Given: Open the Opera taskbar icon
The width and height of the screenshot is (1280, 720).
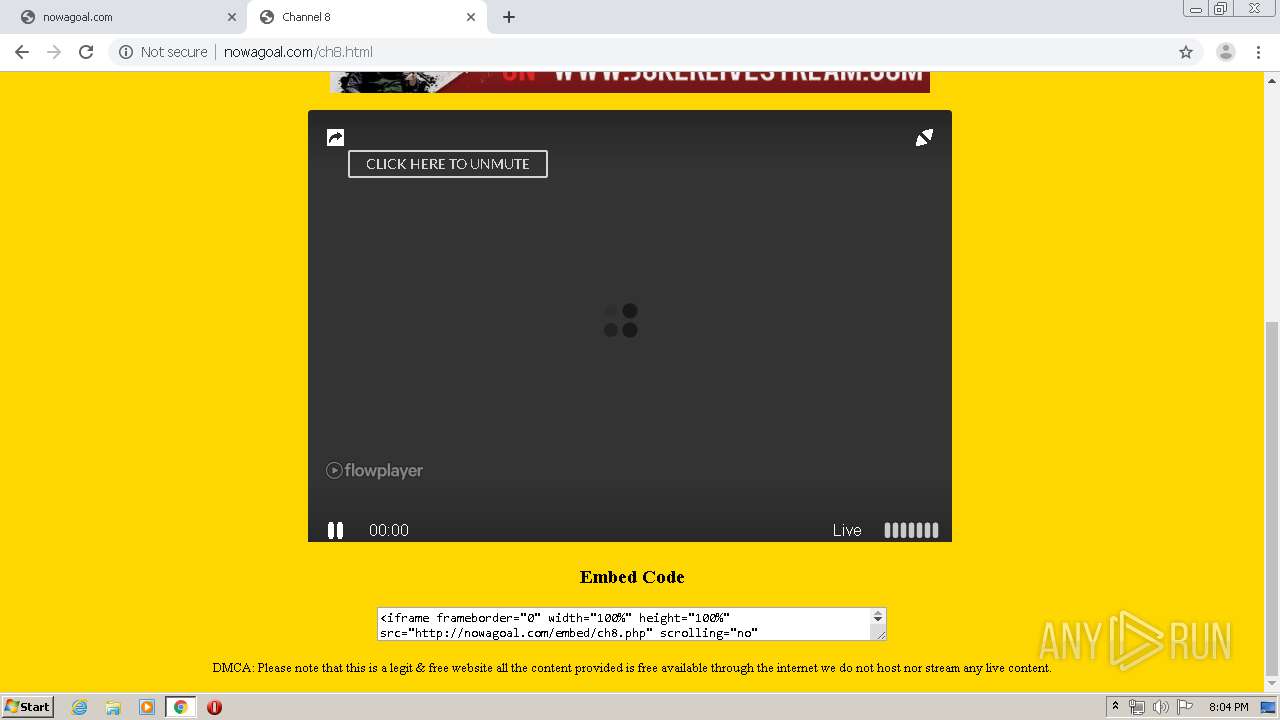Looking at the screenshot, I should pos(214,707).
